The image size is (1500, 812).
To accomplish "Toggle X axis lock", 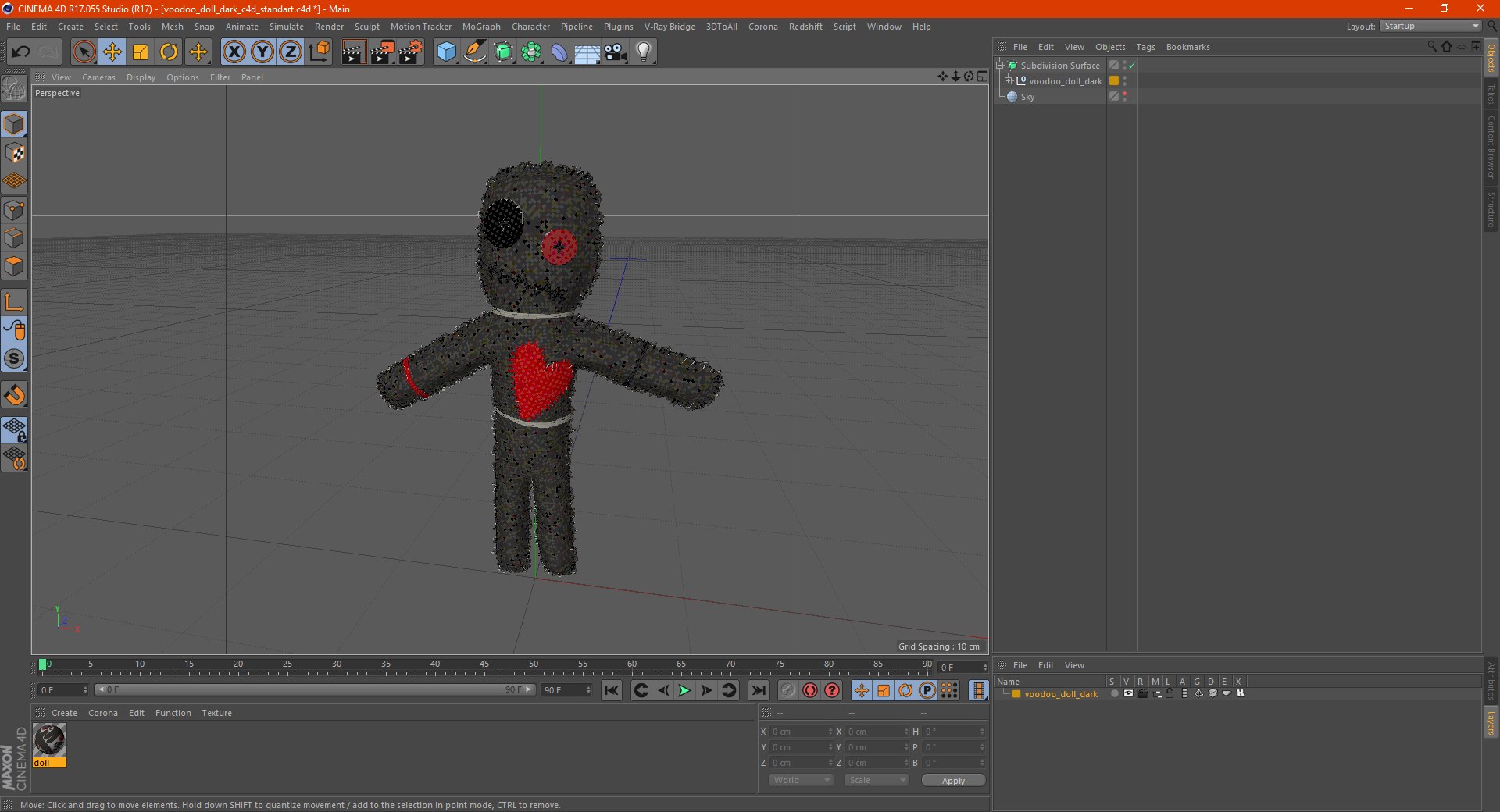I will click(x=234, y=52).
